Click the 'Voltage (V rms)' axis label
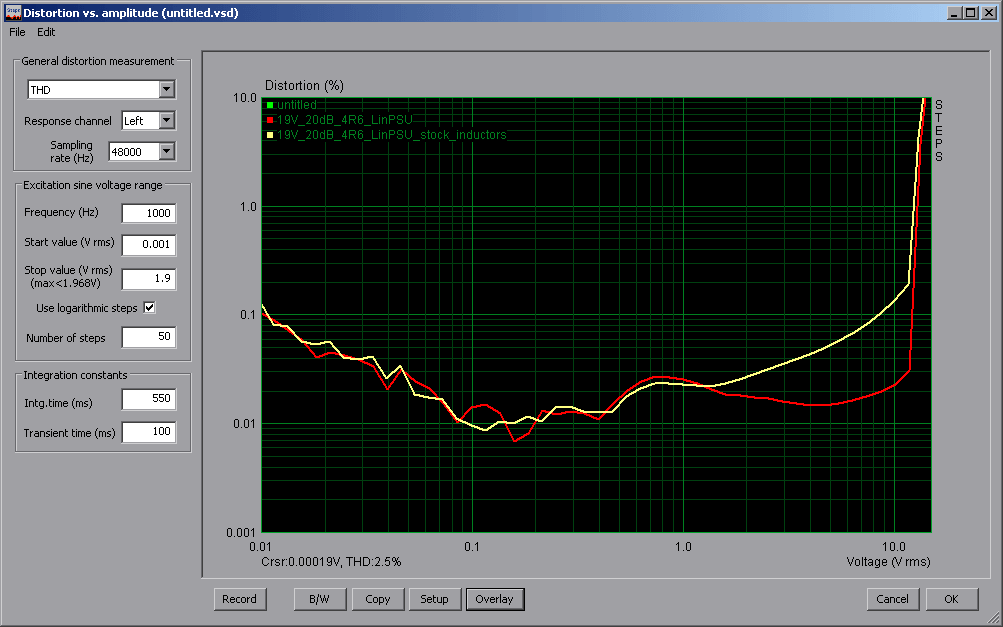Viewport: 1003px width, 627px height. (x=888, y=562)
